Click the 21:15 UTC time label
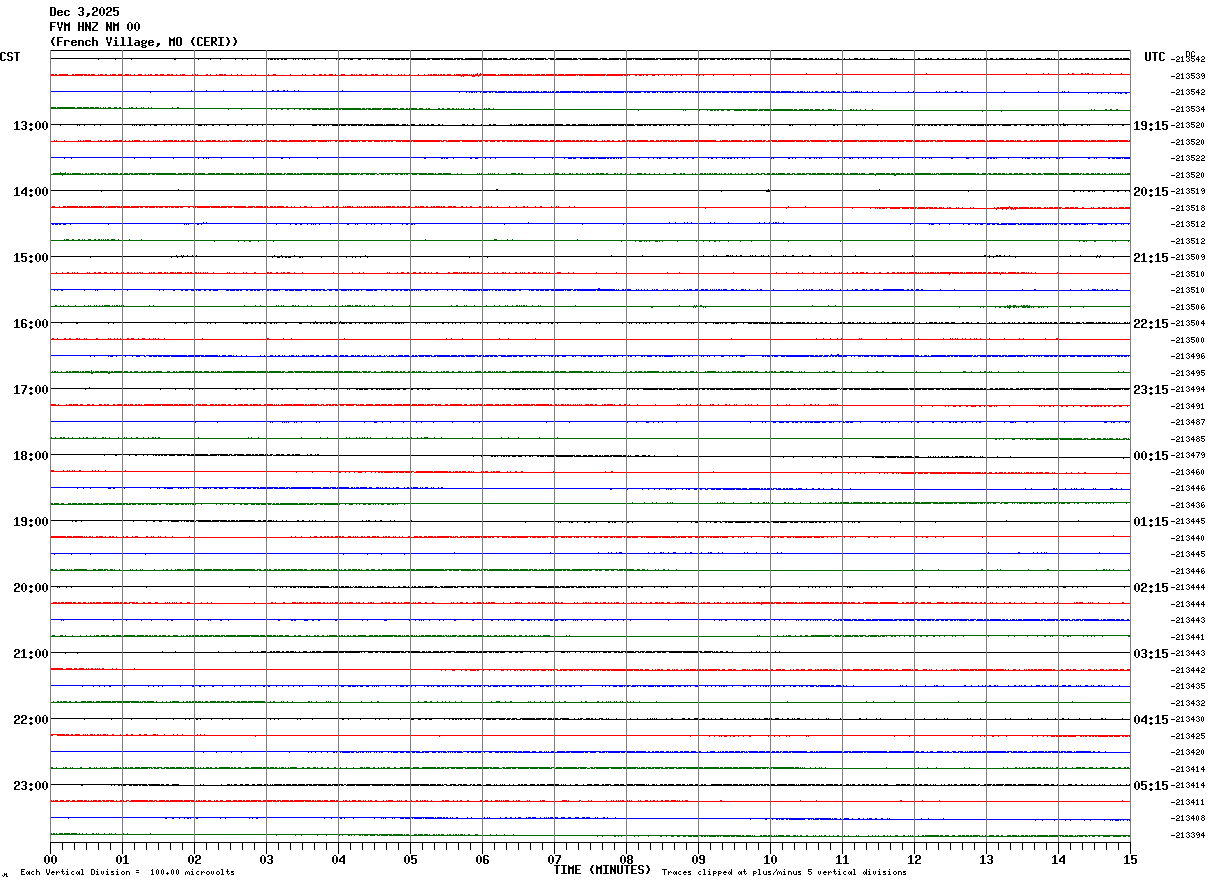This screenshot has height=886, width=1210. pos(1151,258)
